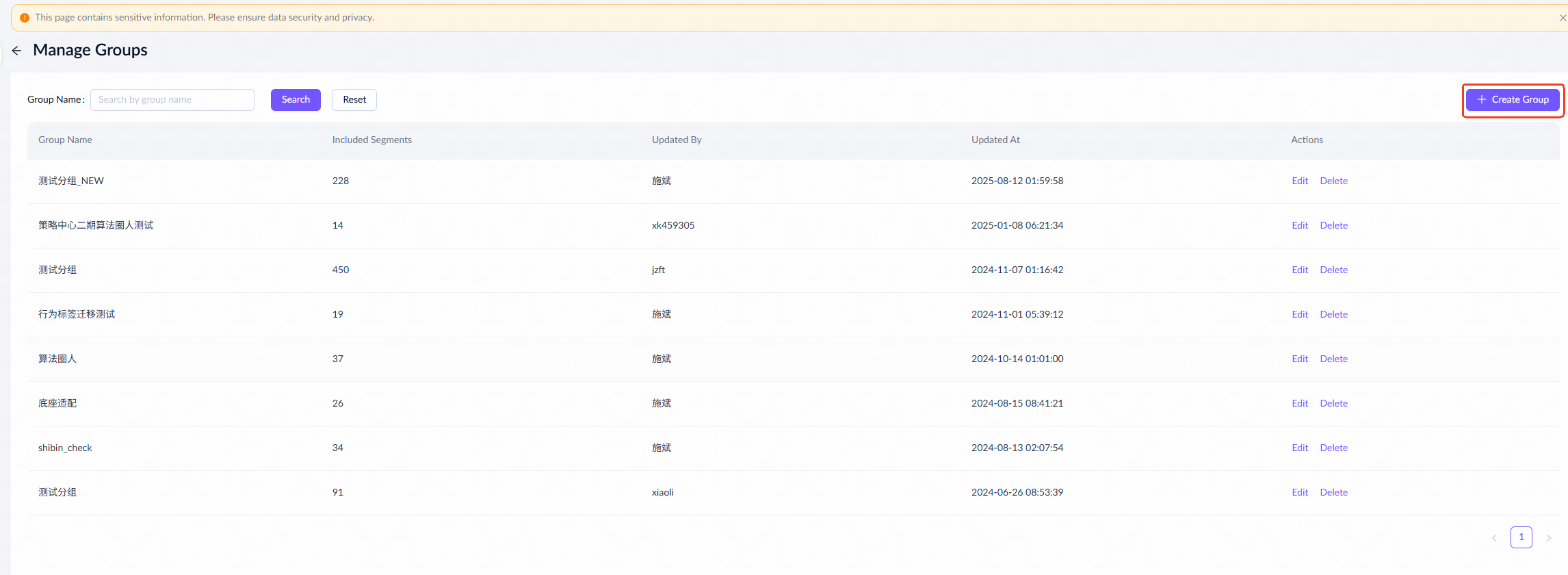Delete the group updated by jzft

[x=1333, y=270]
